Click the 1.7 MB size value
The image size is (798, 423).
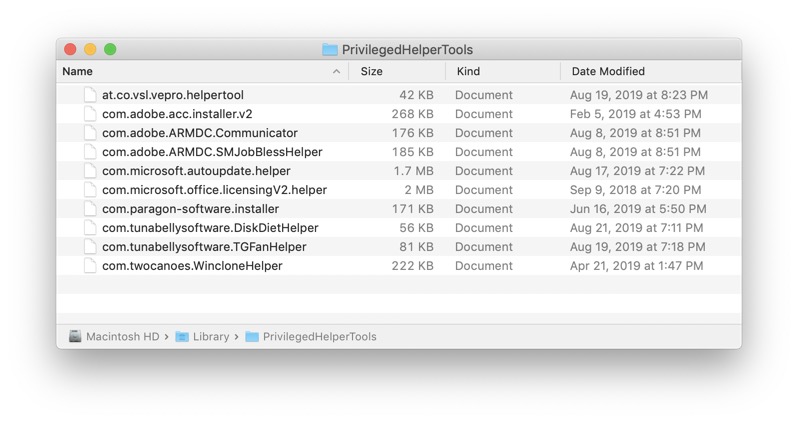tap(413, 171)
